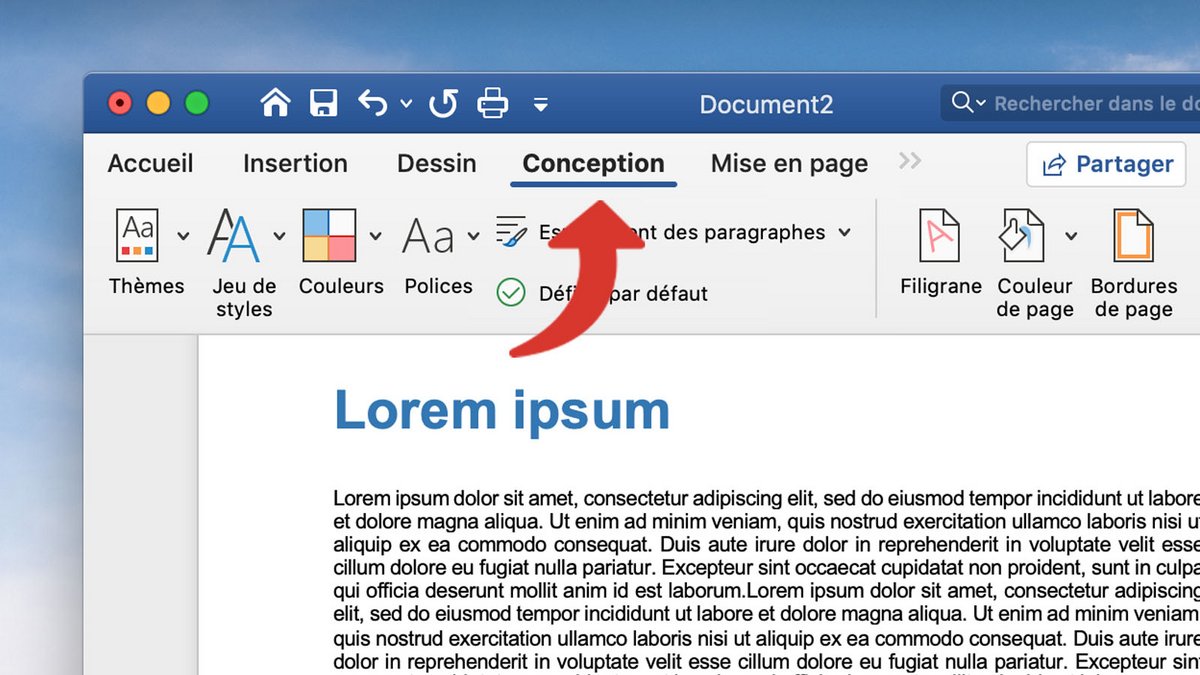Expand the Thèmes dropdown arrow
The width and height of the screenshot is (1200, 675).
point(182,236)
